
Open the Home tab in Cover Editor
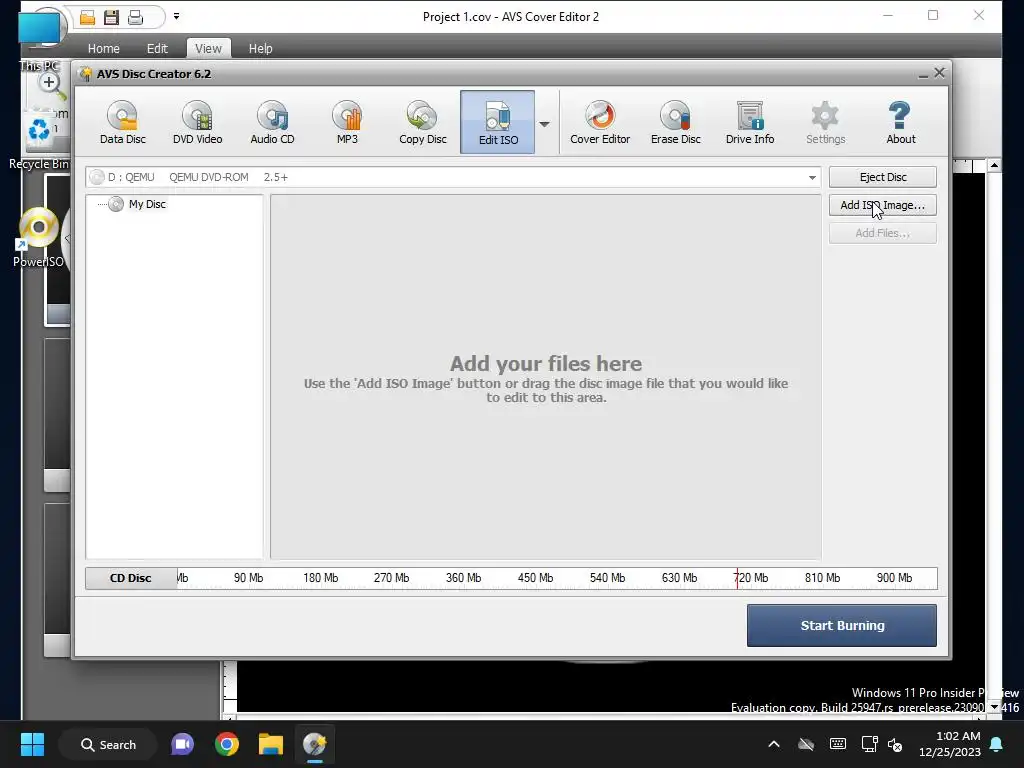[103, 48]
